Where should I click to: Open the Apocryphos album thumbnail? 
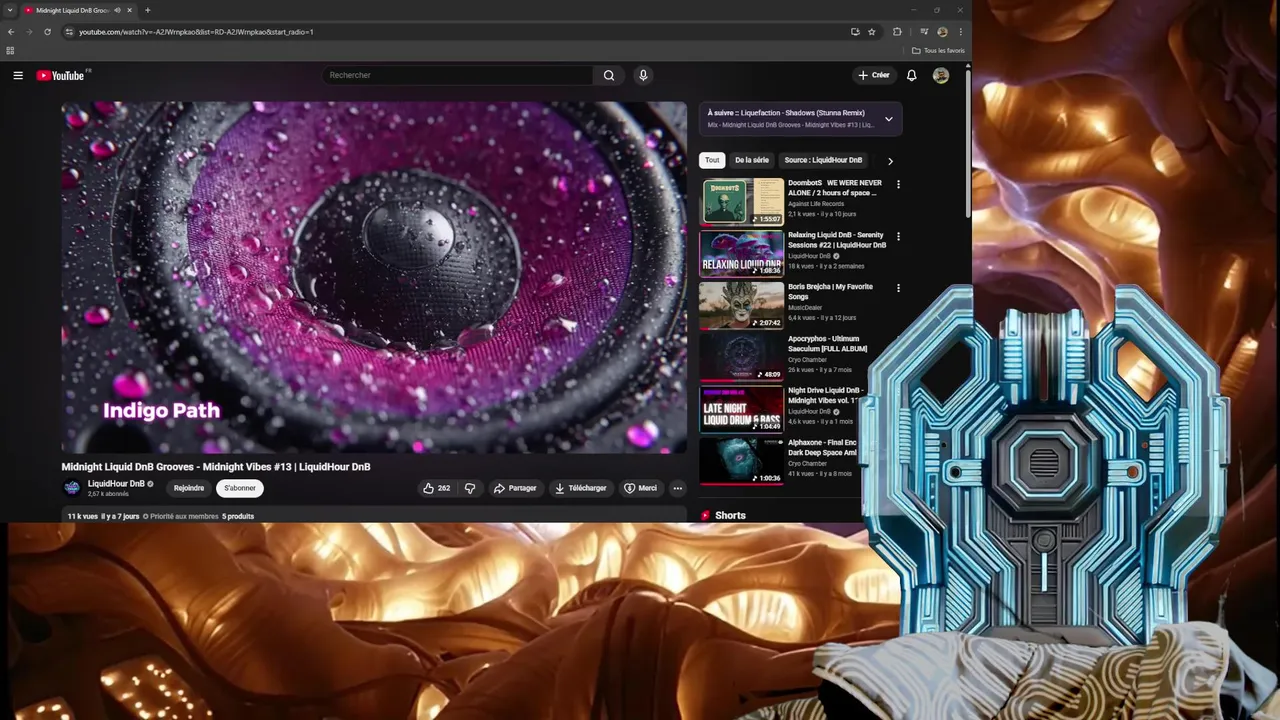[x=741, y=357]
